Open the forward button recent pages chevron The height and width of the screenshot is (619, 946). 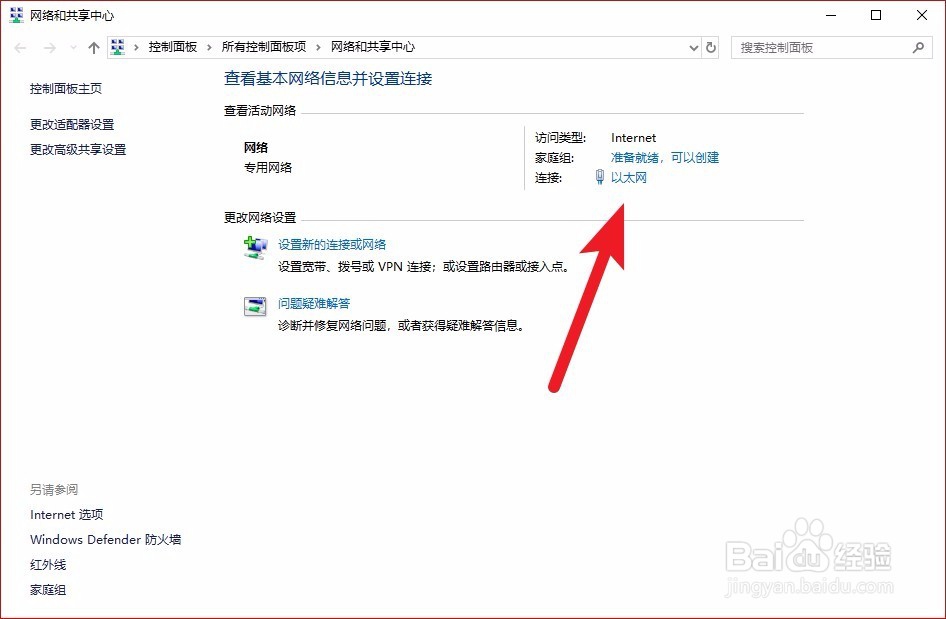click(71, 46)
